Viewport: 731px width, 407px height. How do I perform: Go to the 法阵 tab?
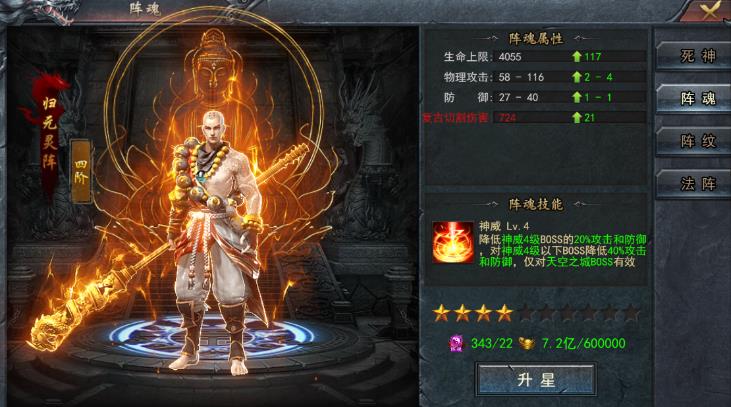(695, 184)
